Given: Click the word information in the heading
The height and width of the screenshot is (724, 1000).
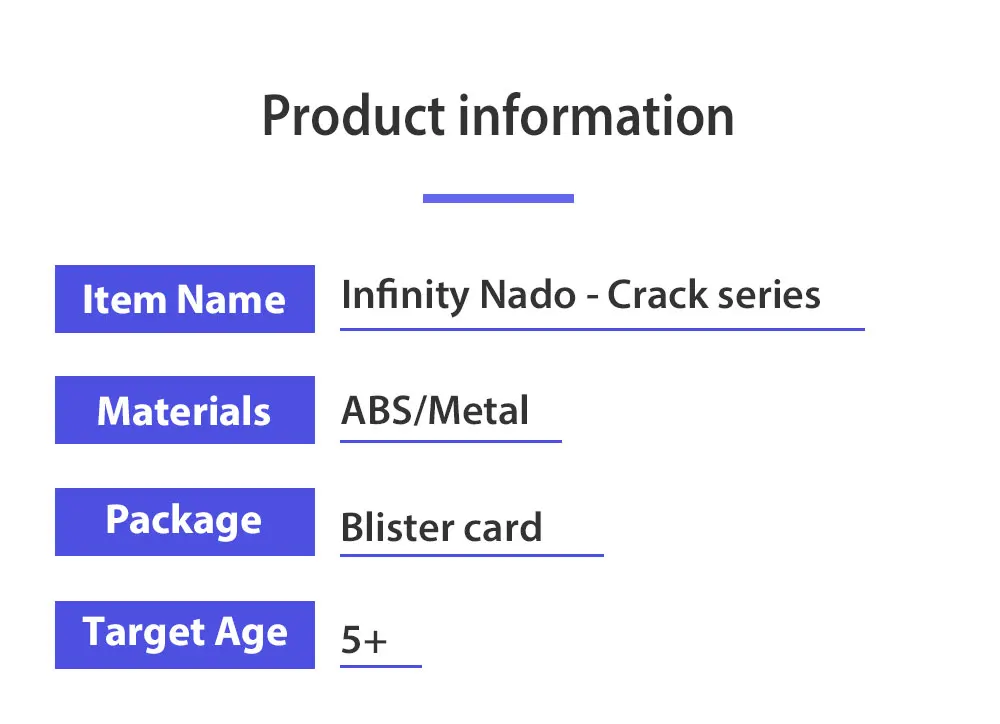Looking at the screenshot, I should pyautogui.click(x=596, y=116).
